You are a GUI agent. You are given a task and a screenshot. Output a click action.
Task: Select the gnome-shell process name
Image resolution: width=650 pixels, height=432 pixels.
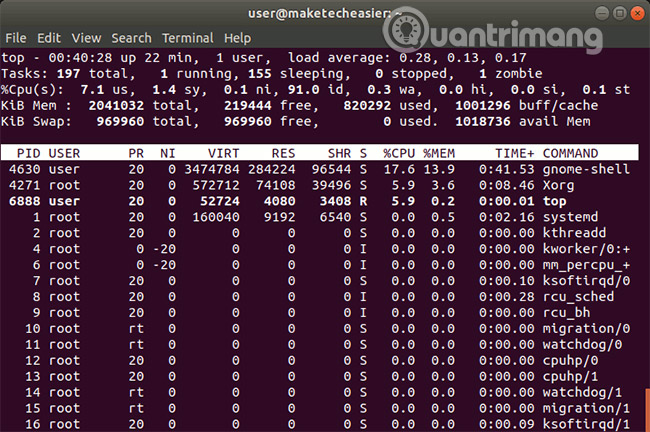[586, 169]
